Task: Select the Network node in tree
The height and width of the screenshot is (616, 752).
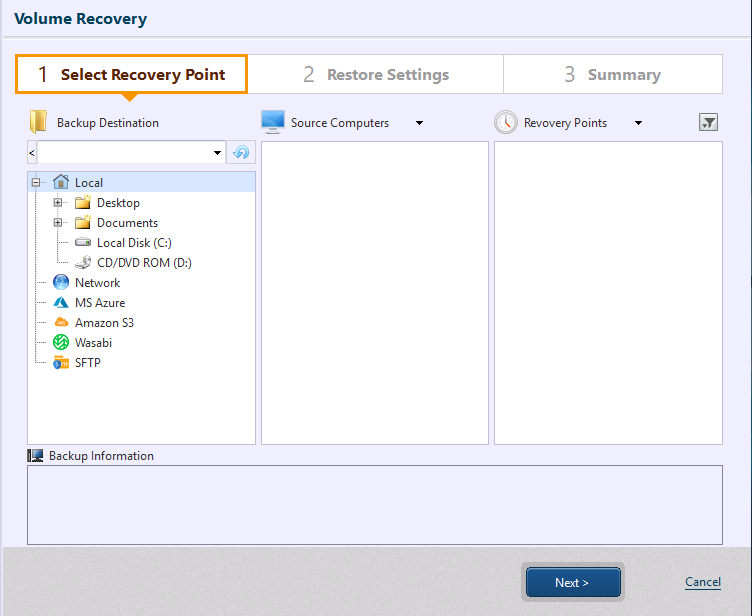Action: click(97, 283)
